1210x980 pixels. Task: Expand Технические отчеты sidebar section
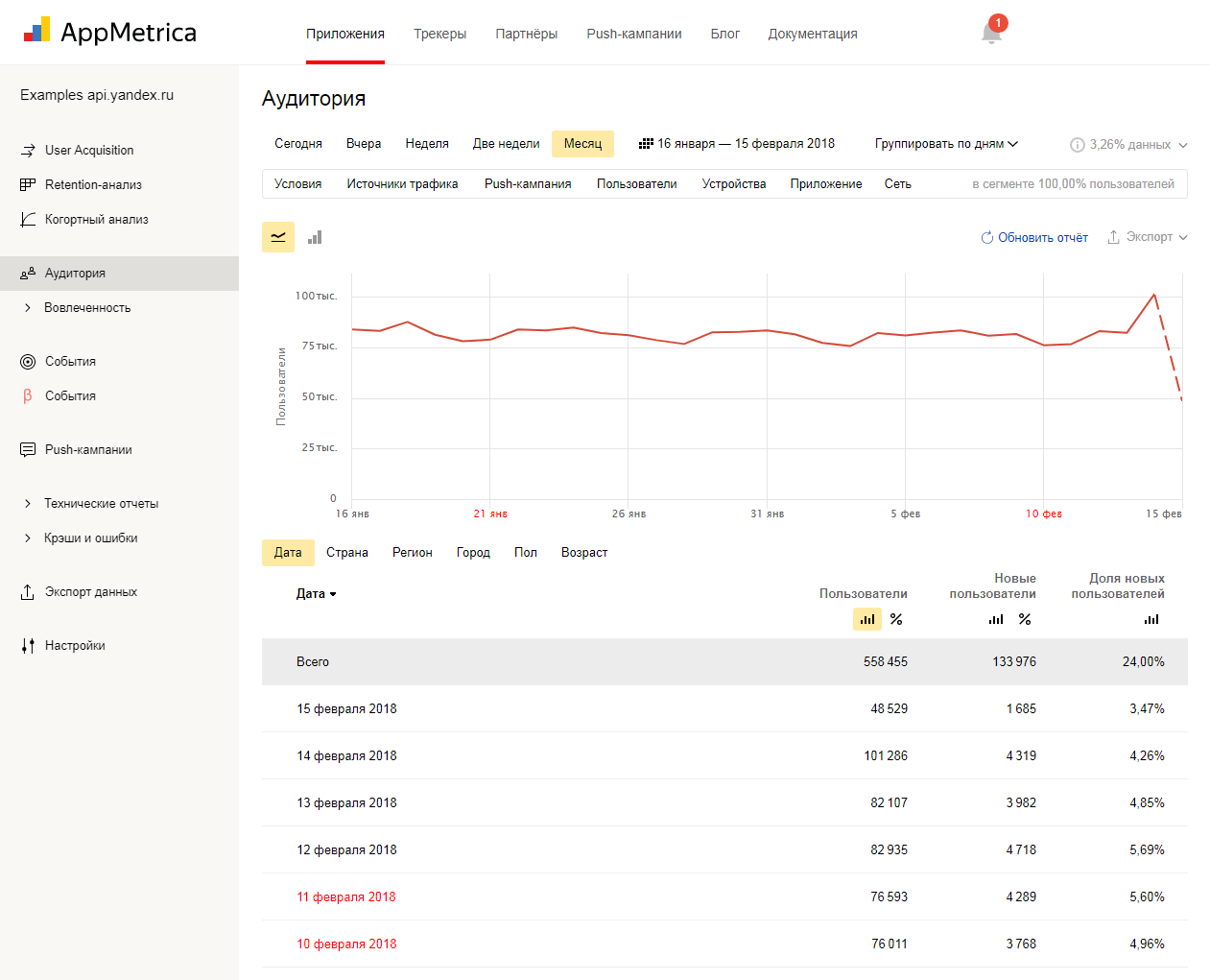pos(101,504)
